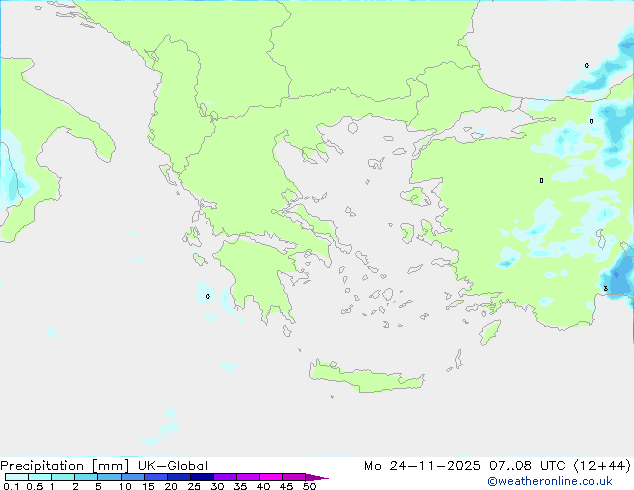Click the 'UK-Global' model label
This screenshot has width=634, height=490.
point(173,466)
